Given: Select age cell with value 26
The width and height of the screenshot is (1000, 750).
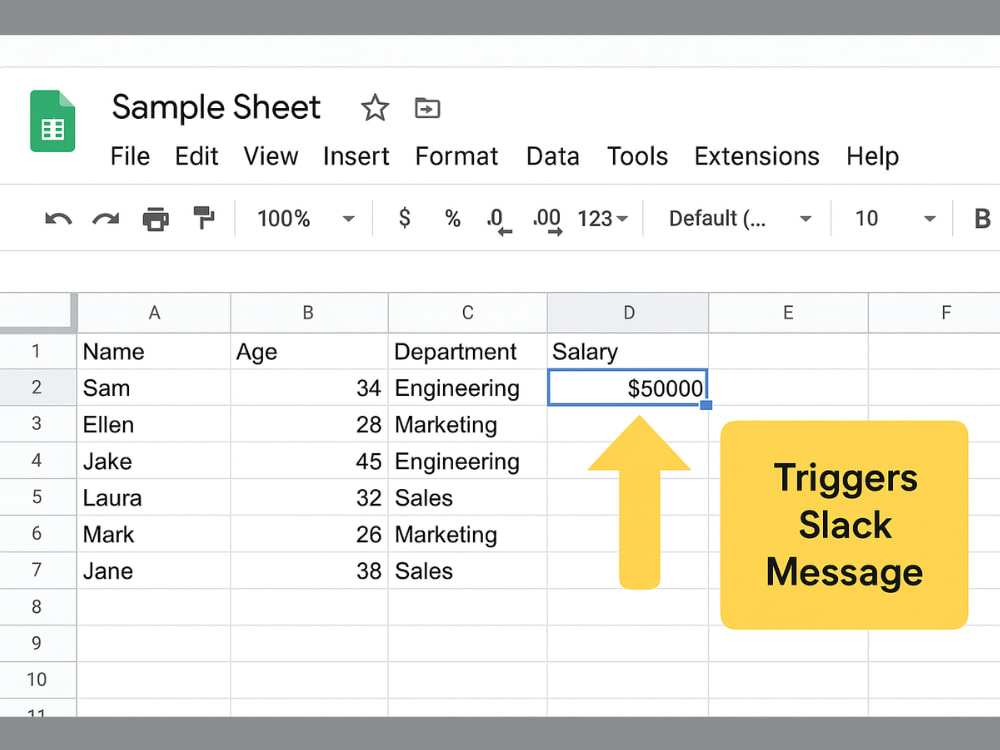Looking at the screenshot, I should 309,534.
